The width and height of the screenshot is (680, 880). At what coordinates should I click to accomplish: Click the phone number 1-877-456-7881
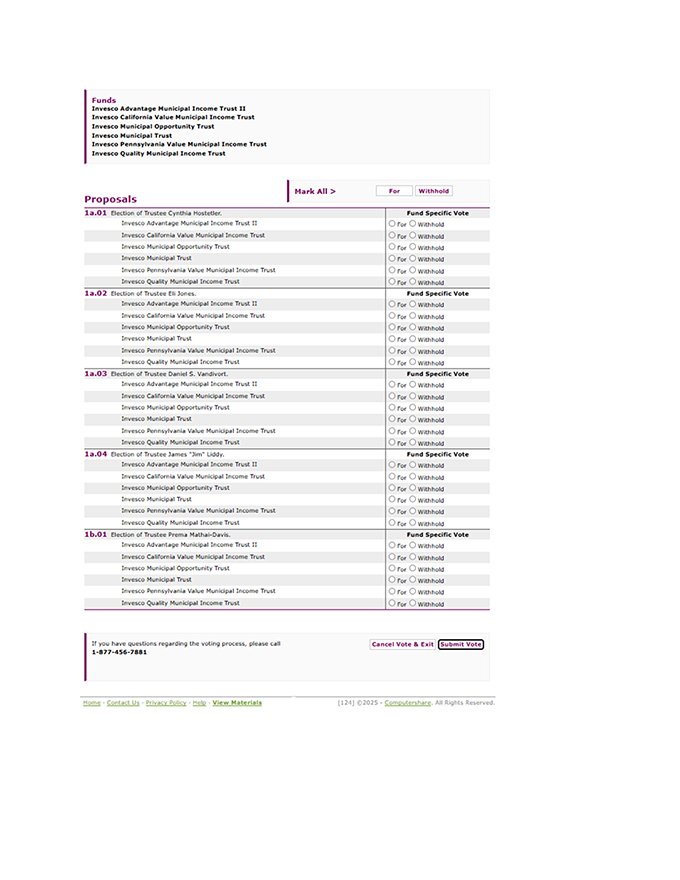[119, 652]
